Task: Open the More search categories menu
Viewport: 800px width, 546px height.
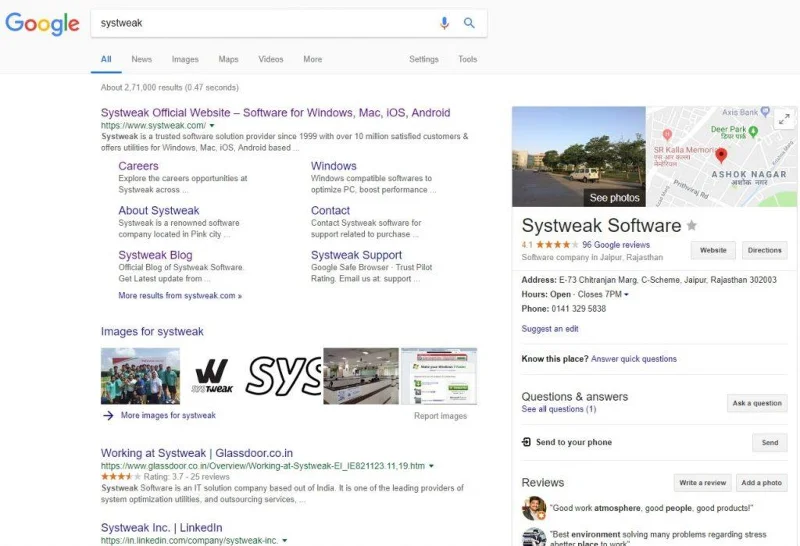Action: coord(313,59)
